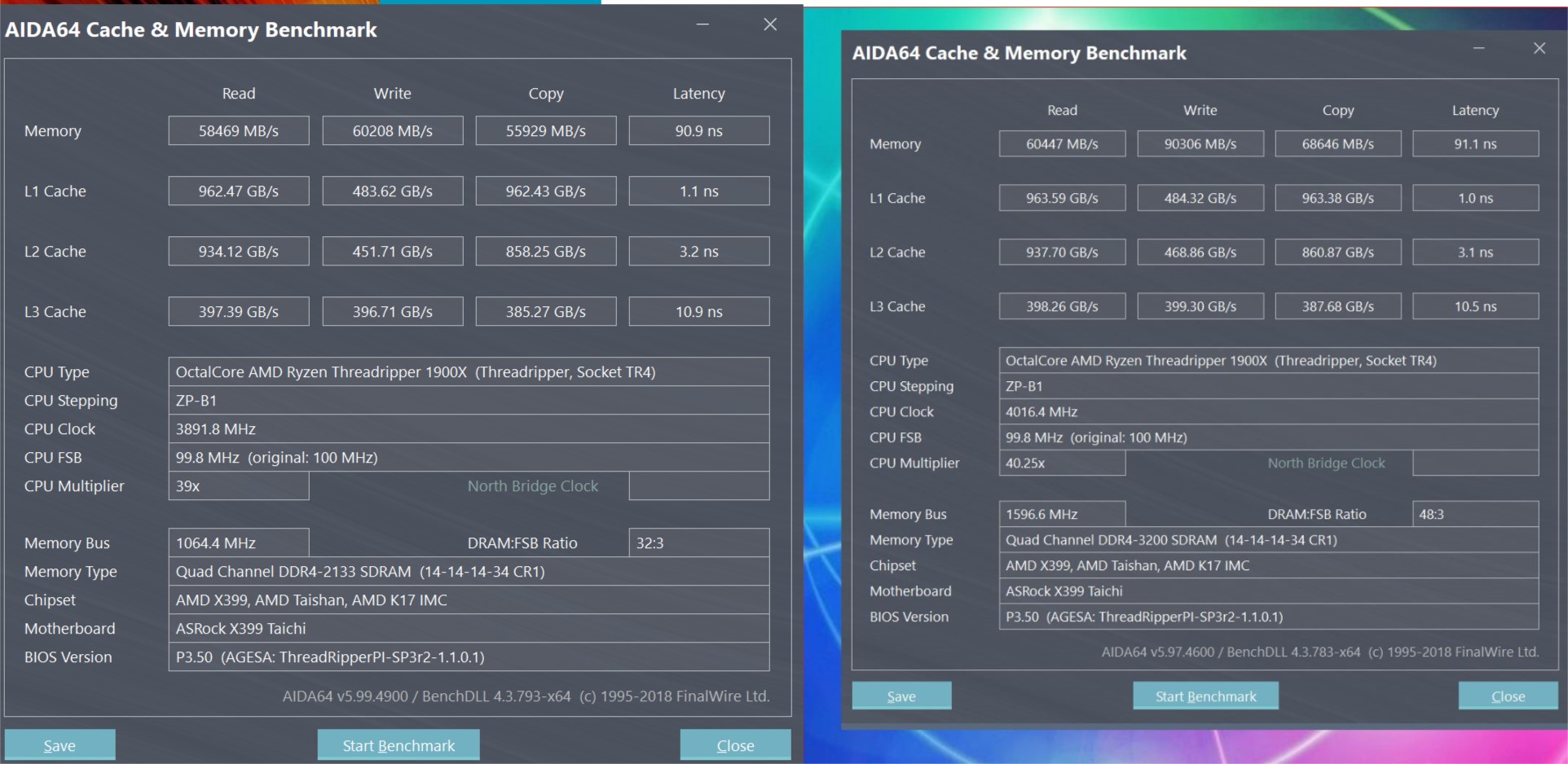Click the Quad Channel DDR4-2133 Memory Type field
Image resolution: width=1568 pixels, height=764 pixels.
point(469,571)
